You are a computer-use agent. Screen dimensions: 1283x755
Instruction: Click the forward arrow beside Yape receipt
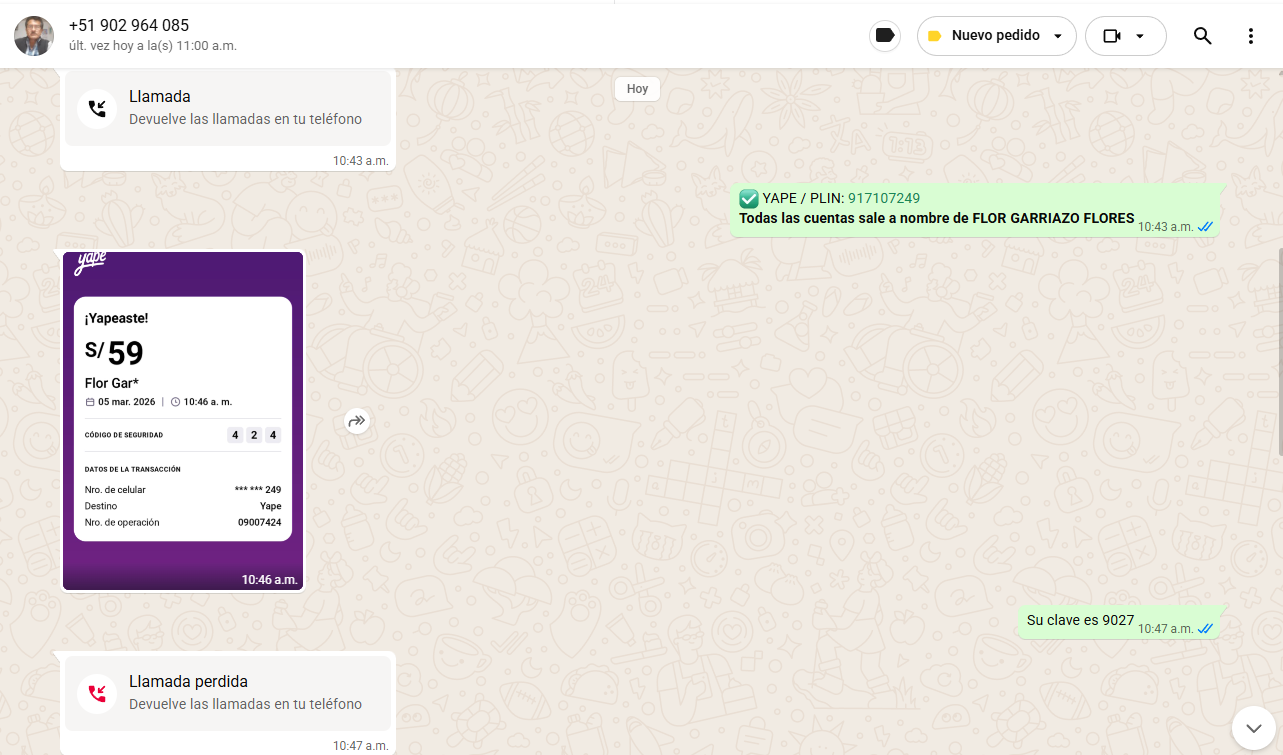[x=357, y=421]
